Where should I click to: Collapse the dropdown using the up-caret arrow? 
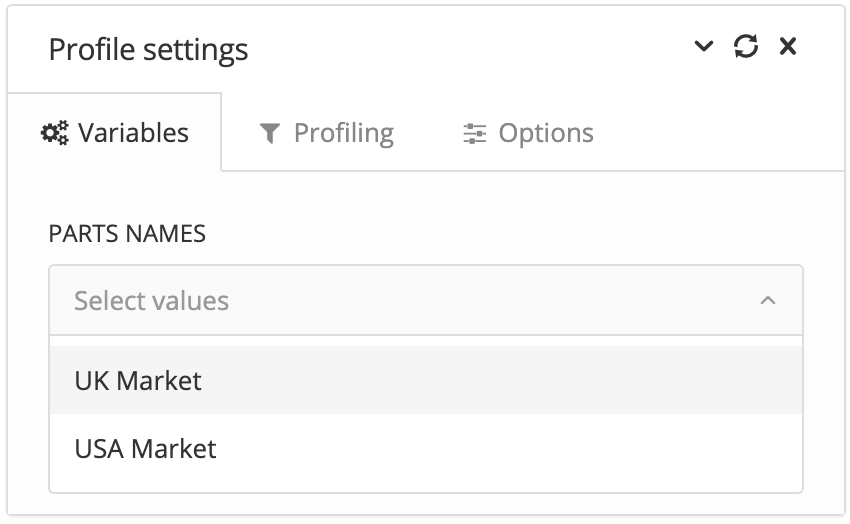coord(768,300)
